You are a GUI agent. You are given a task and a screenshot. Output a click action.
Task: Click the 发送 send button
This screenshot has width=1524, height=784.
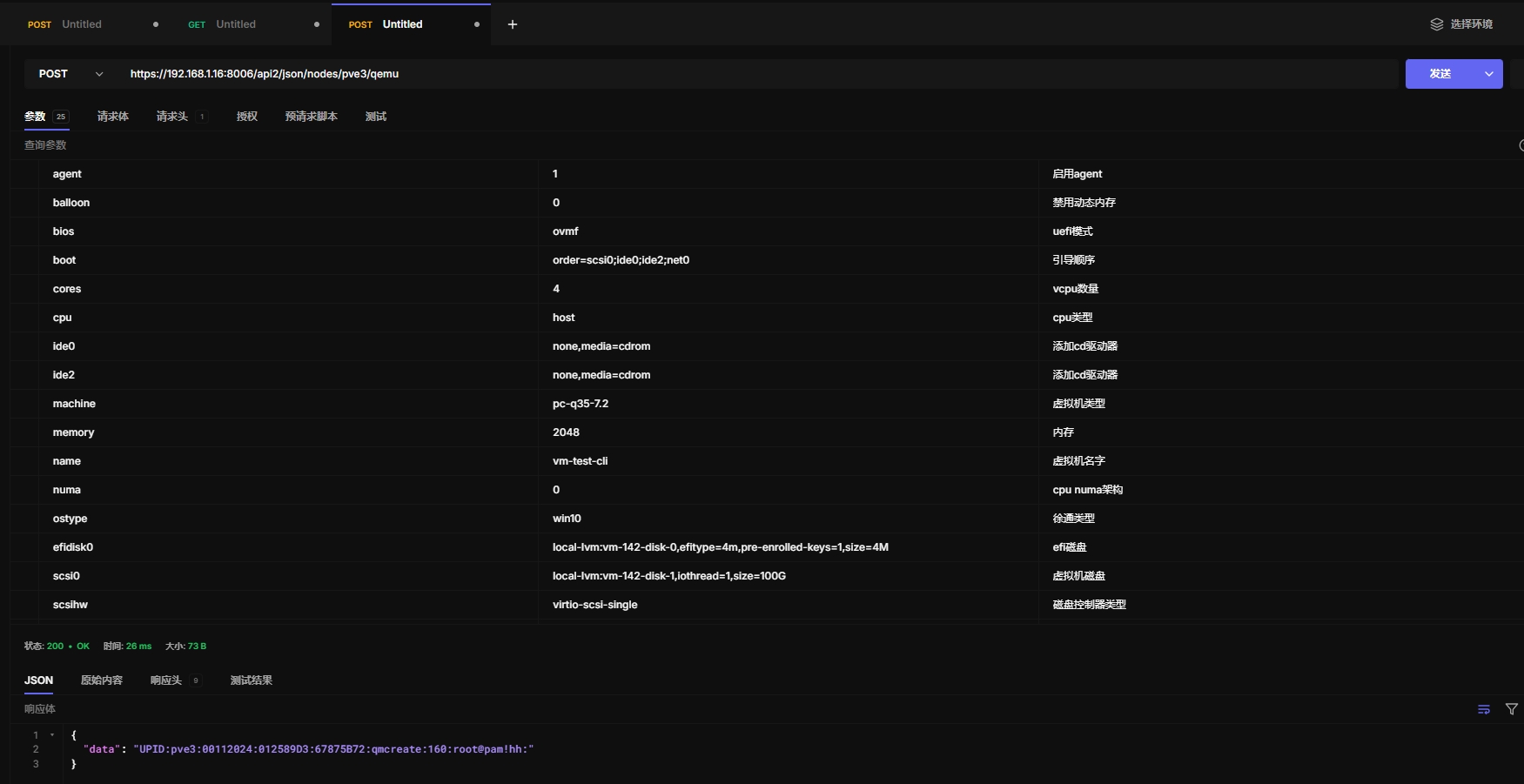pos(1440,74)
